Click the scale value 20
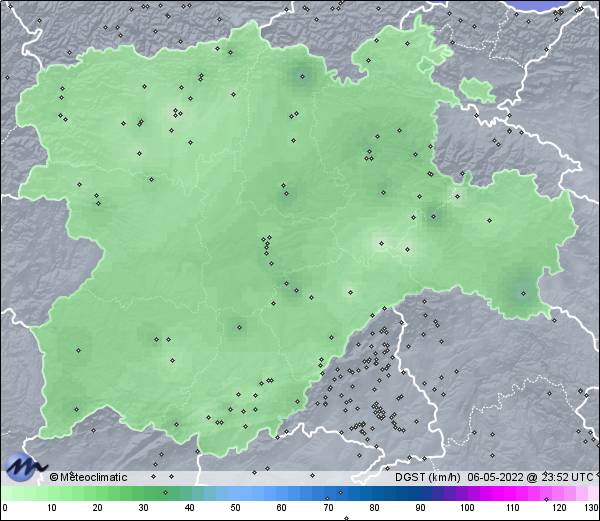Screen dimensions: 600x521 (x=98, y=508)
